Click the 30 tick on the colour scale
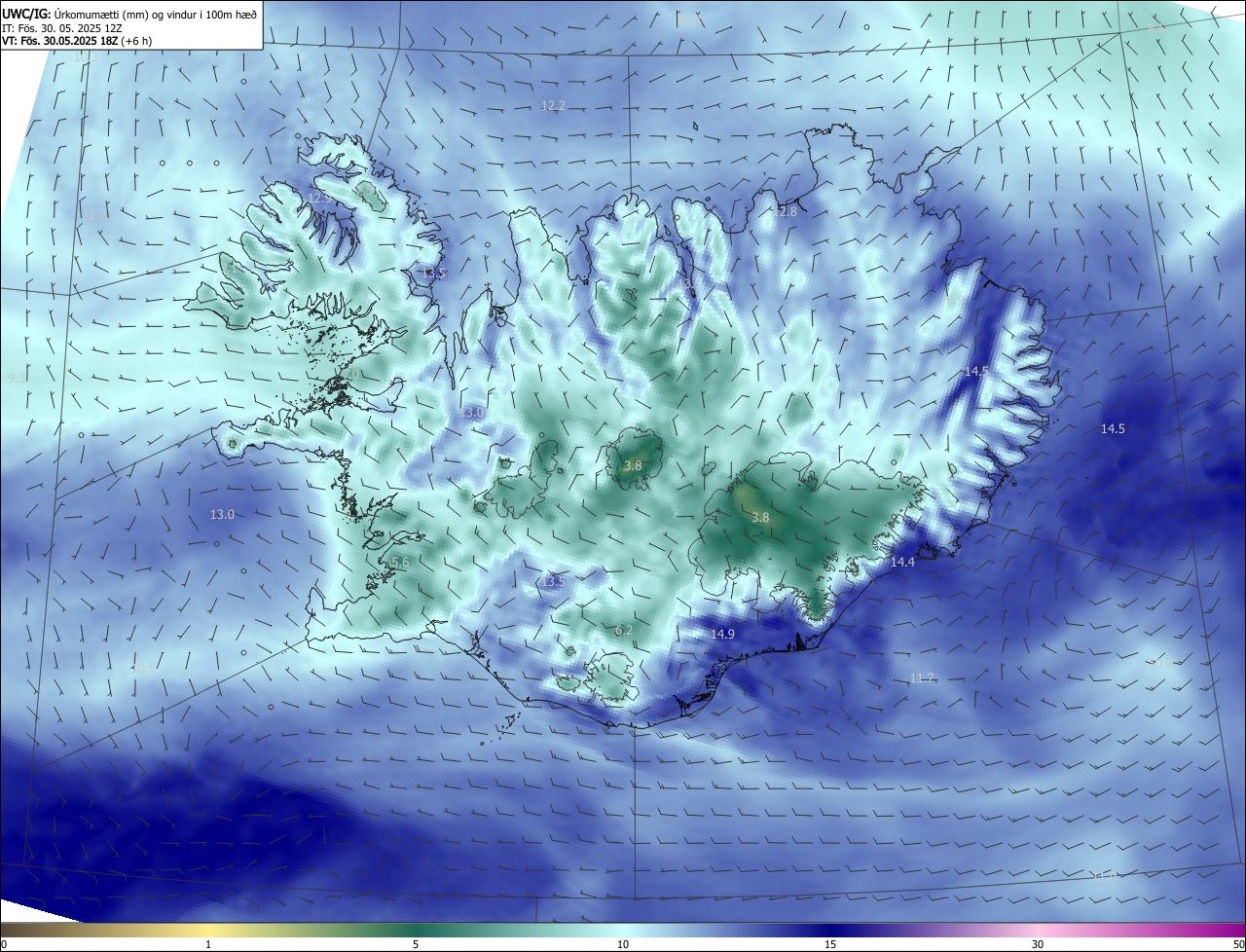This screenshot has width=1246, height=952. pyautogui.click(x=1038, y=944)
